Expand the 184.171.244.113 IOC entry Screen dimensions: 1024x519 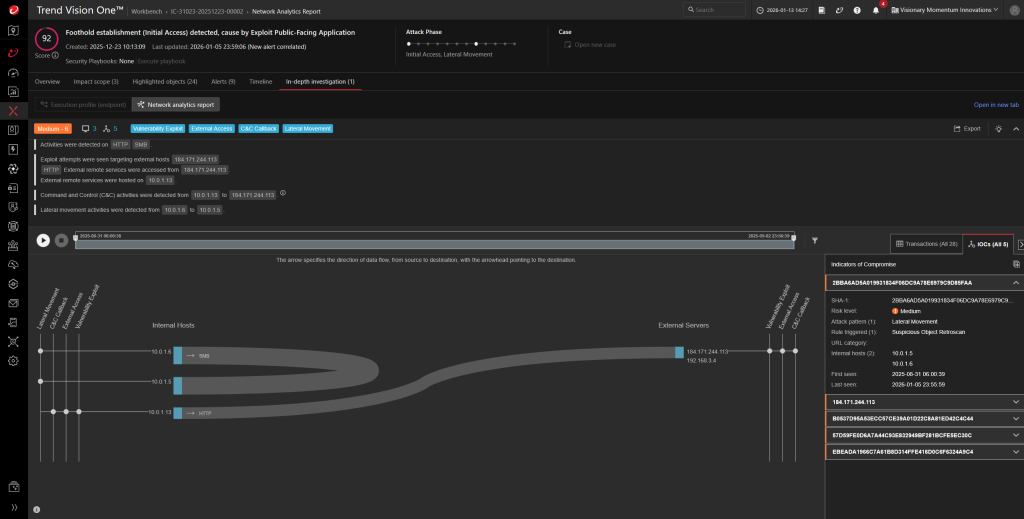[1016, 402]
